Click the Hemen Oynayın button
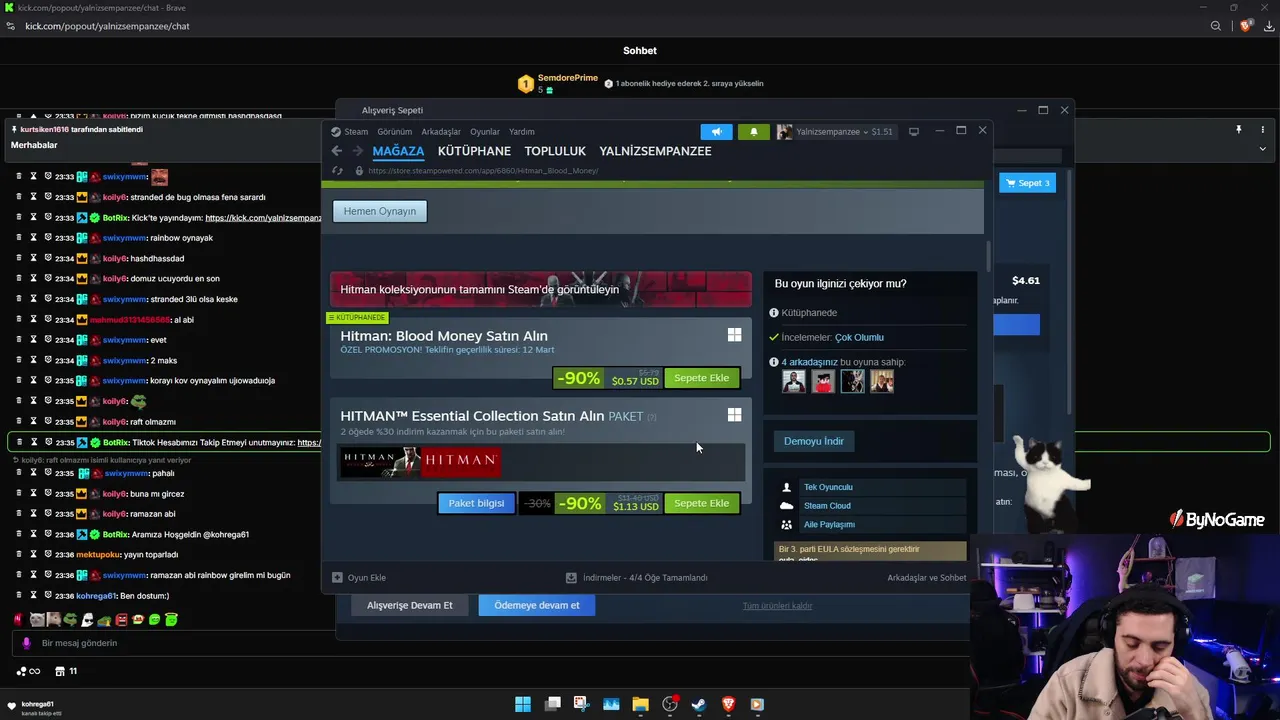 point(380,211)
